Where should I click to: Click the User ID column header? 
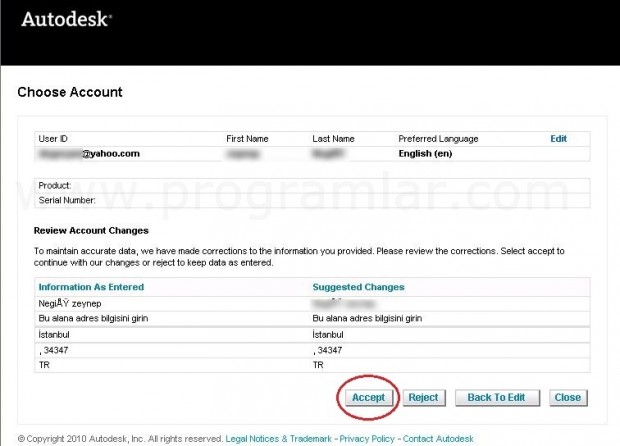pyautogui.click(x=53, y=139)
